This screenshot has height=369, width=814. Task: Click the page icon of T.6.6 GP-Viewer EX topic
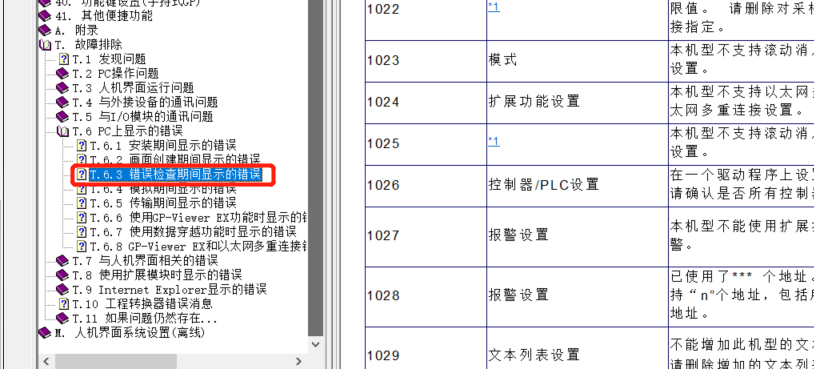click(82, 217)
